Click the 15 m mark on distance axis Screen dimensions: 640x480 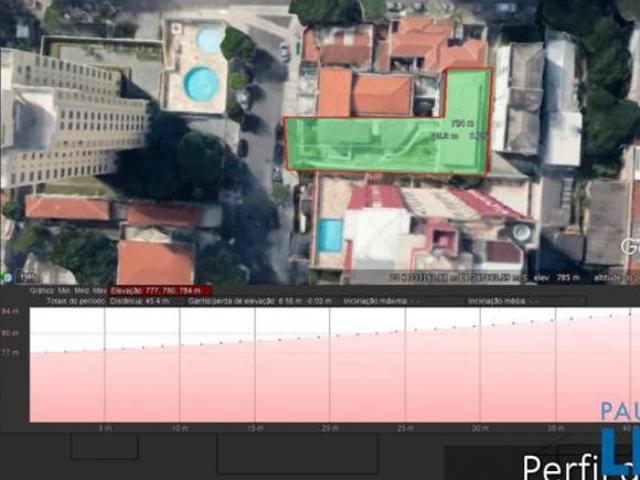click(x=255, y=429)
